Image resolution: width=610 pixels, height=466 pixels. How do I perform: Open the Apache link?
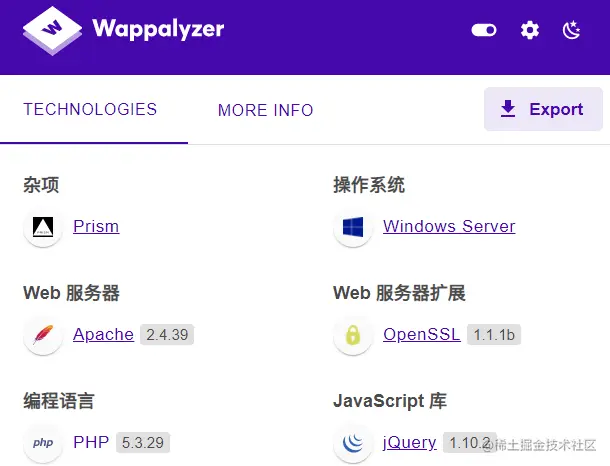click(x=103, y=334)
